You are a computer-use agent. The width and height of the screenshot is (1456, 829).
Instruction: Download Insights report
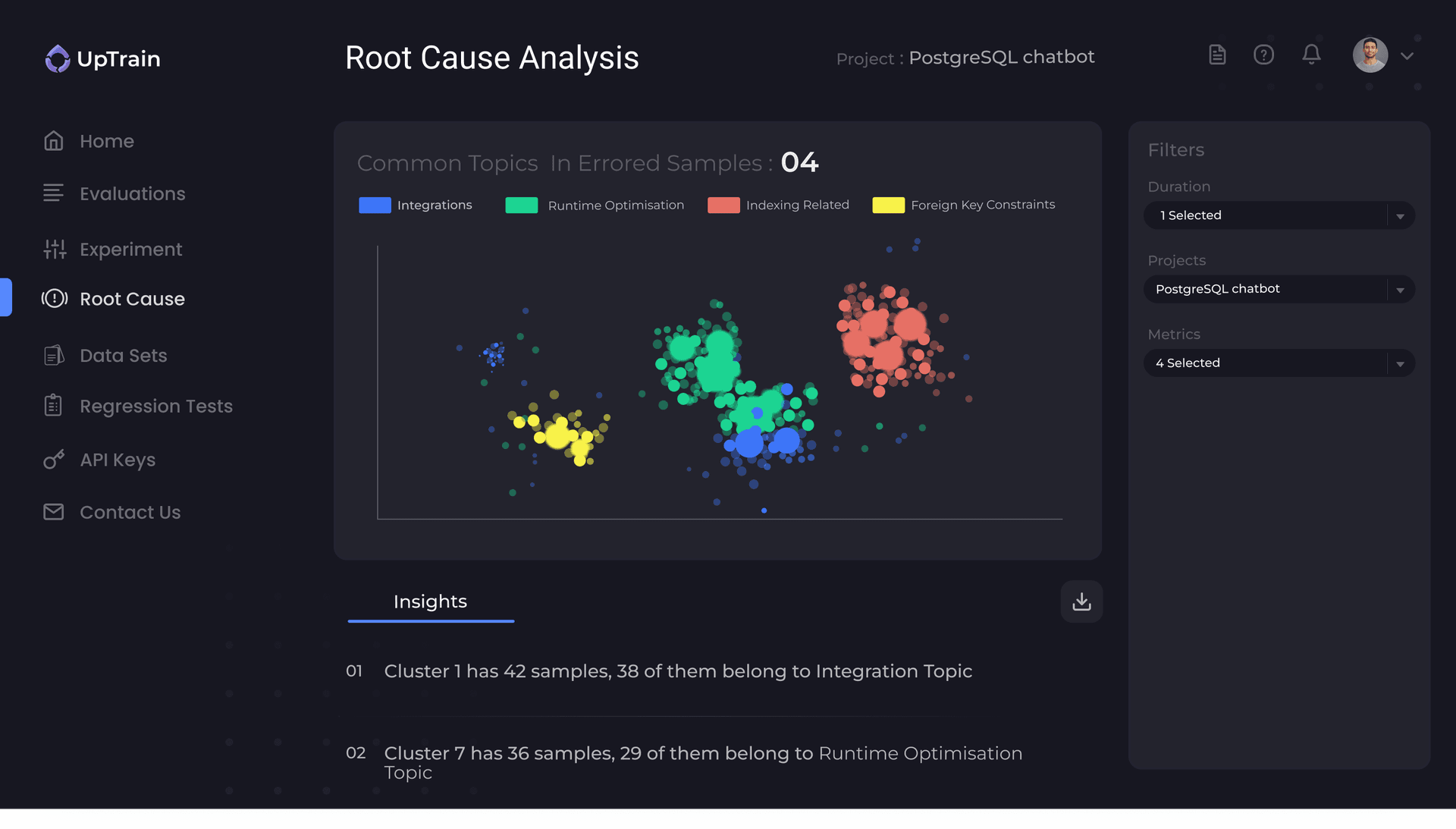pyautogui.click(x=1081, y=601)
